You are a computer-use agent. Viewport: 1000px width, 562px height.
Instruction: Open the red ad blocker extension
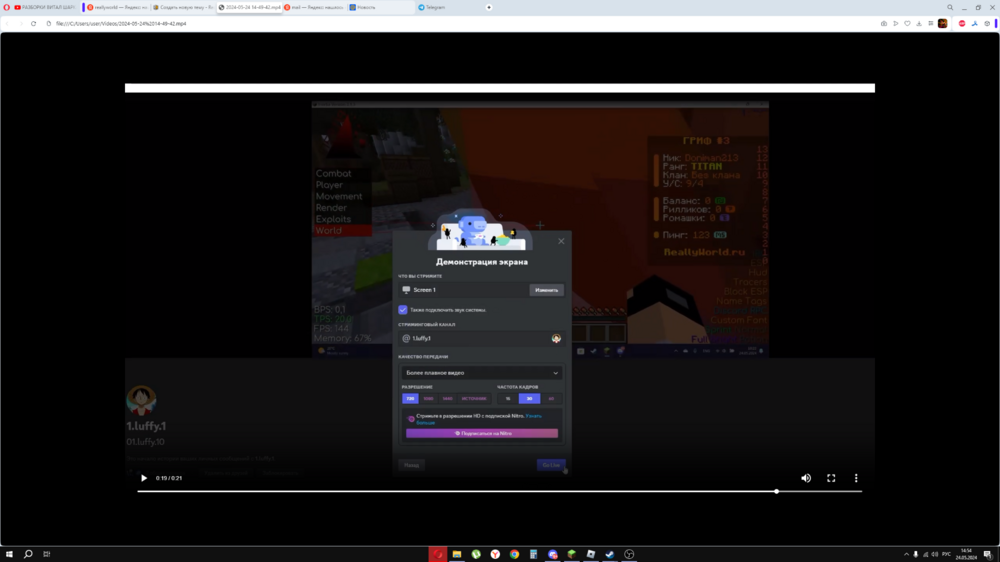962,24
